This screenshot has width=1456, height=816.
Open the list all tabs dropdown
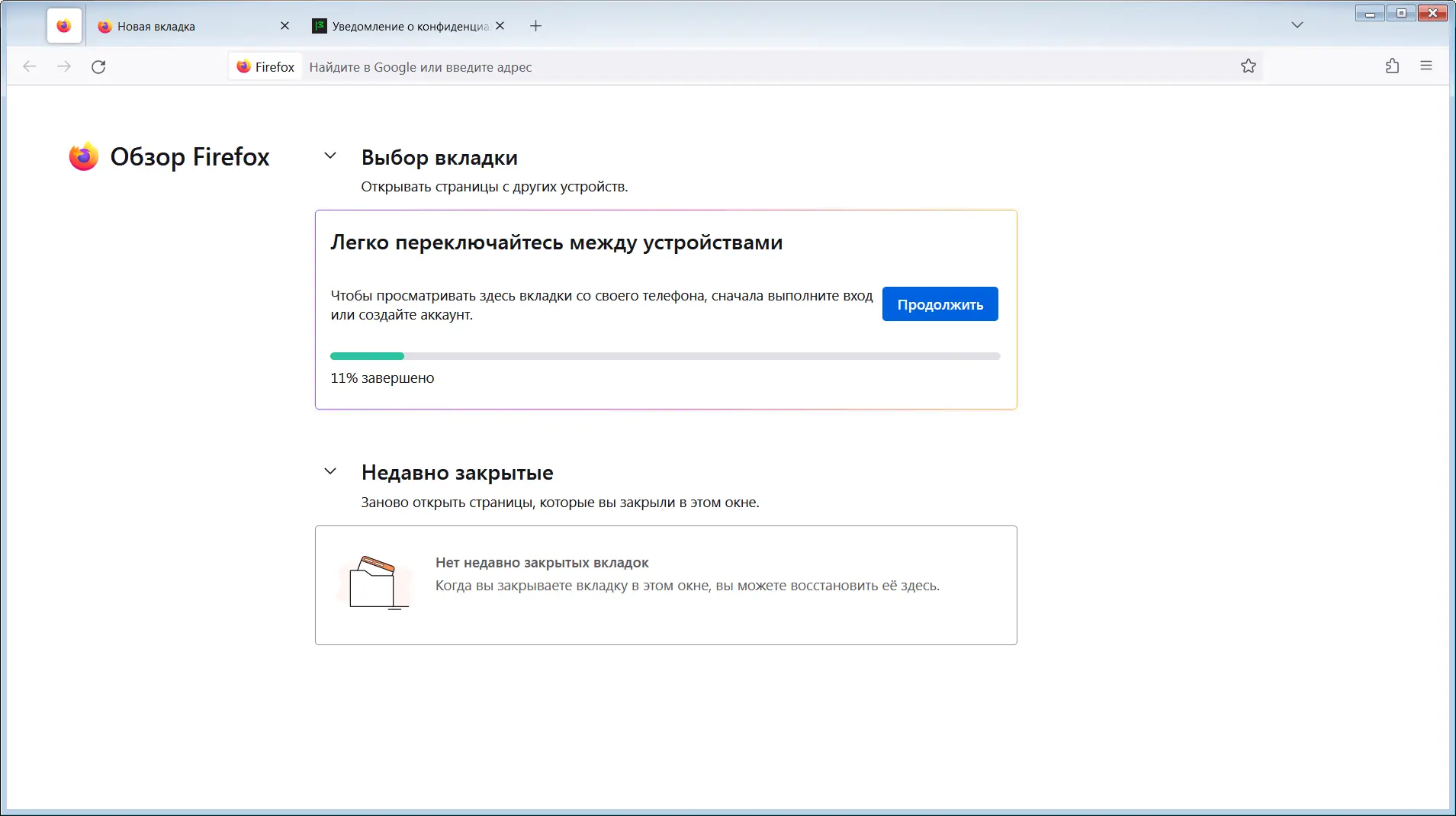pos(1297,24)
